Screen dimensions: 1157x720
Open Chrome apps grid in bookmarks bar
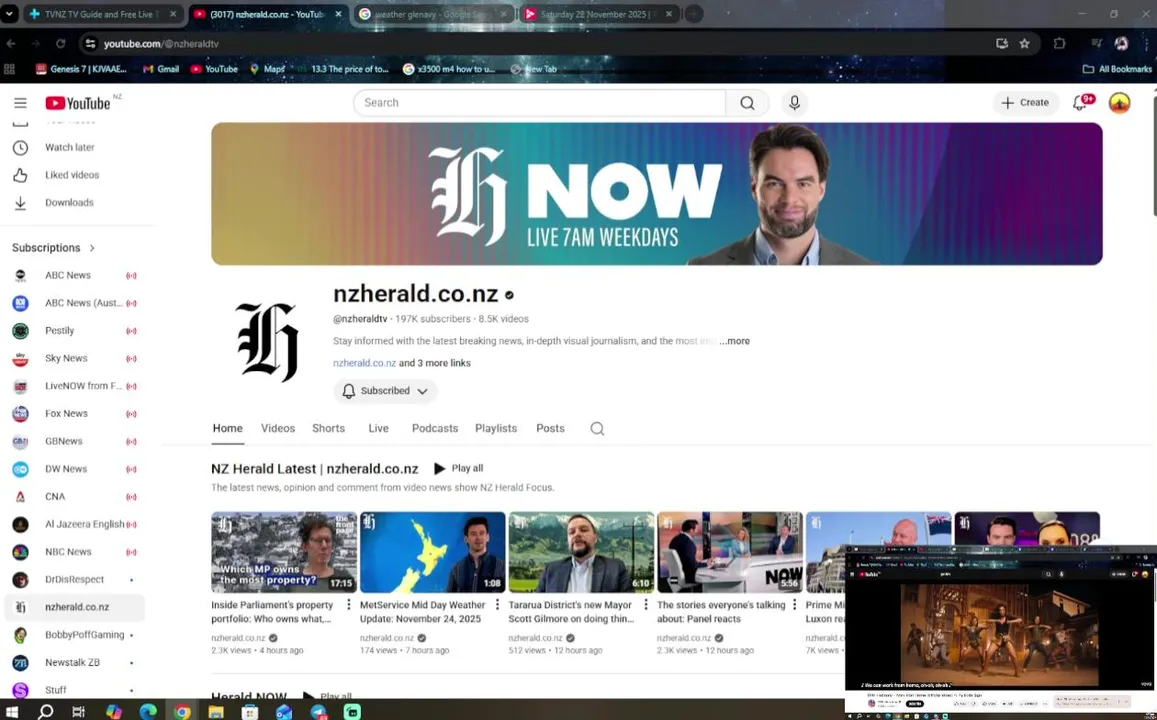coord(10,69)
